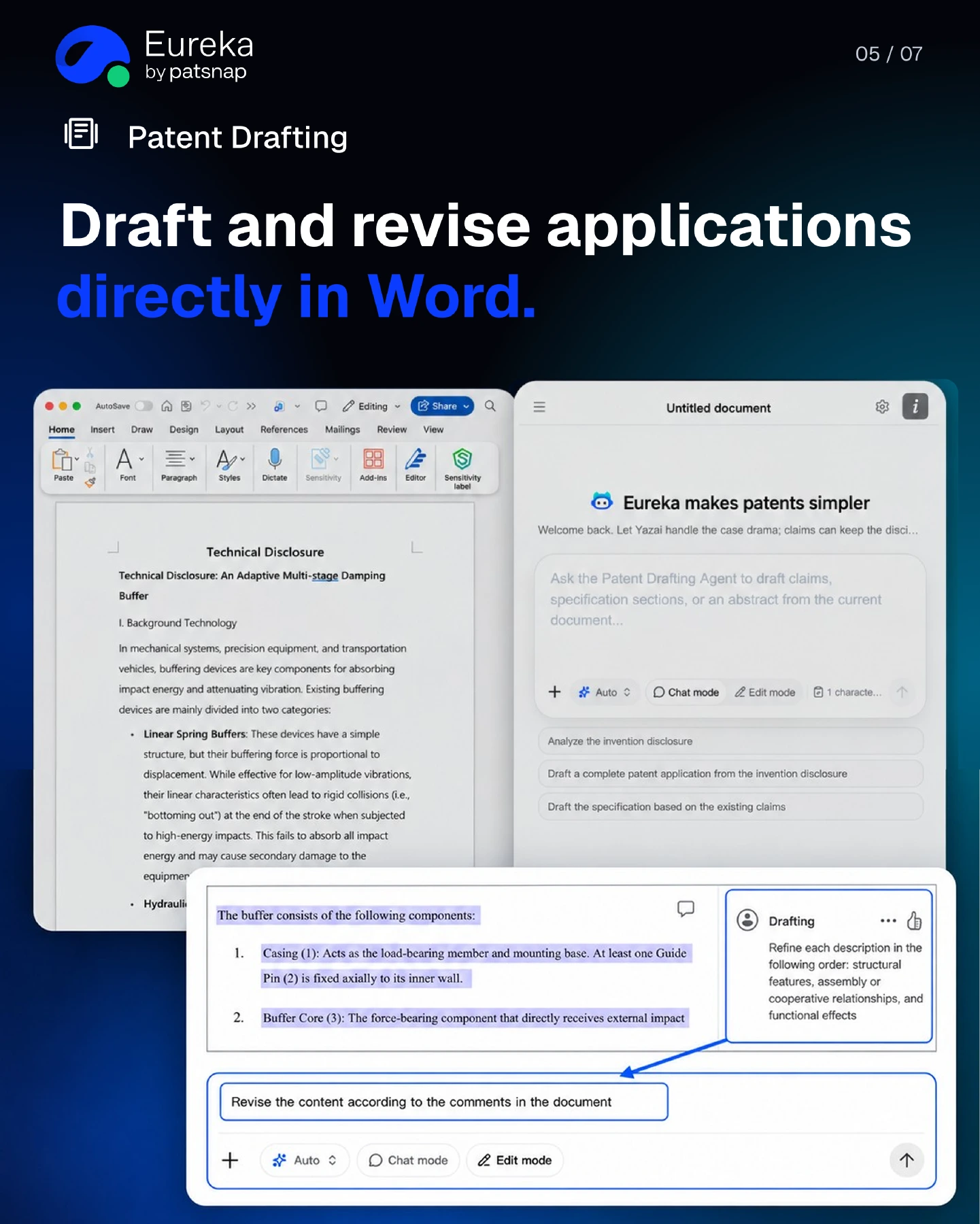Open the Mailings ribbon tab
Screen dimensions: 980x1224
pos(343,430)
